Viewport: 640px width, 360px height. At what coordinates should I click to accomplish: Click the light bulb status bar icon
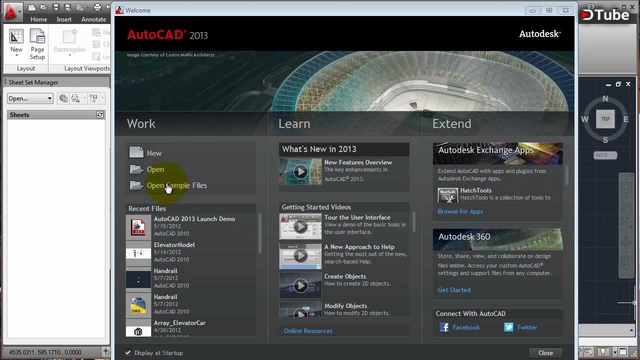[x=604, y=352]
